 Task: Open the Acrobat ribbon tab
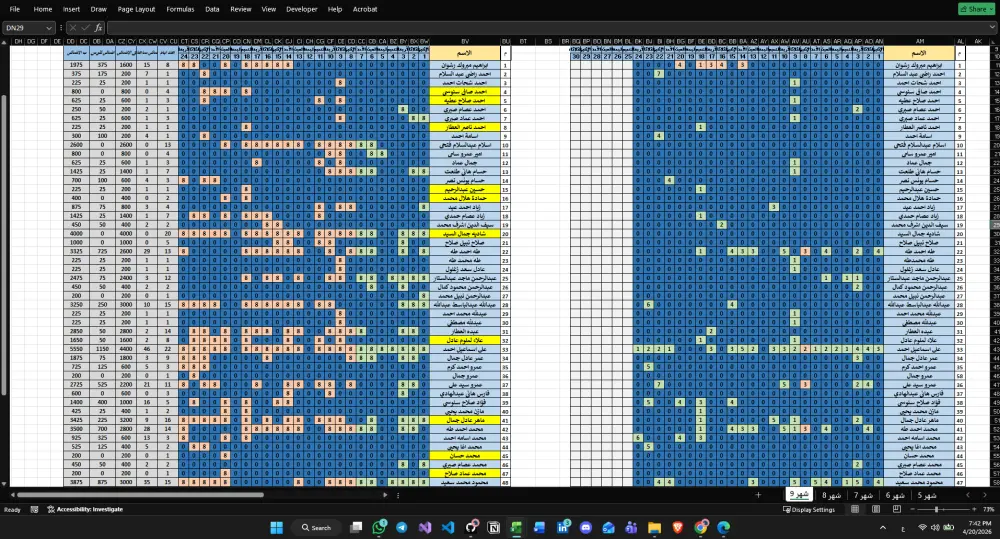coord(365,9)
